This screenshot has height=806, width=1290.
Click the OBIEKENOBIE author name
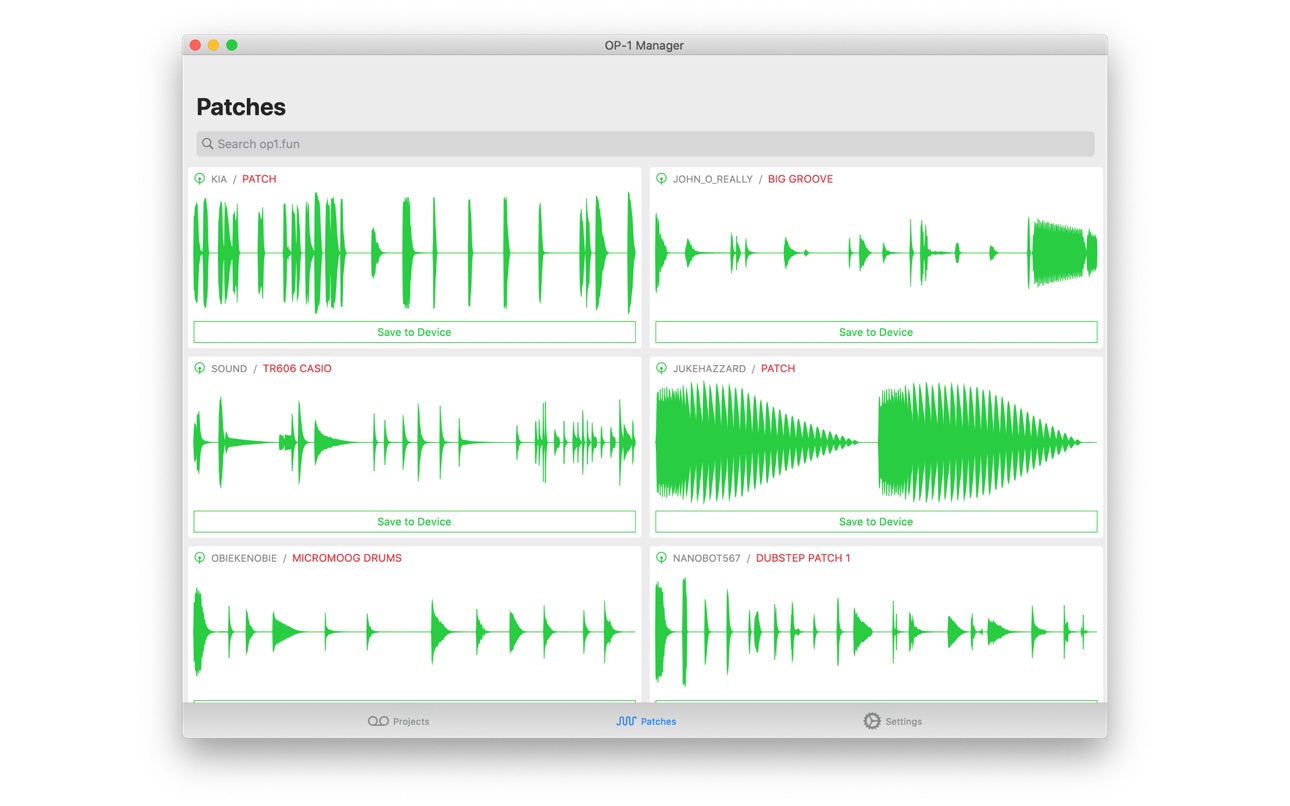click(x=244, y=558)
